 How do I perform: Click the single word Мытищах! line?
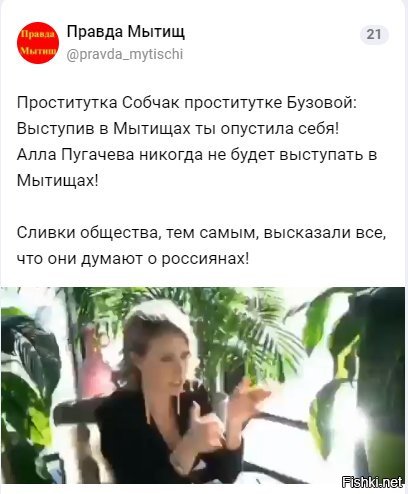click(x=58, y=181)
